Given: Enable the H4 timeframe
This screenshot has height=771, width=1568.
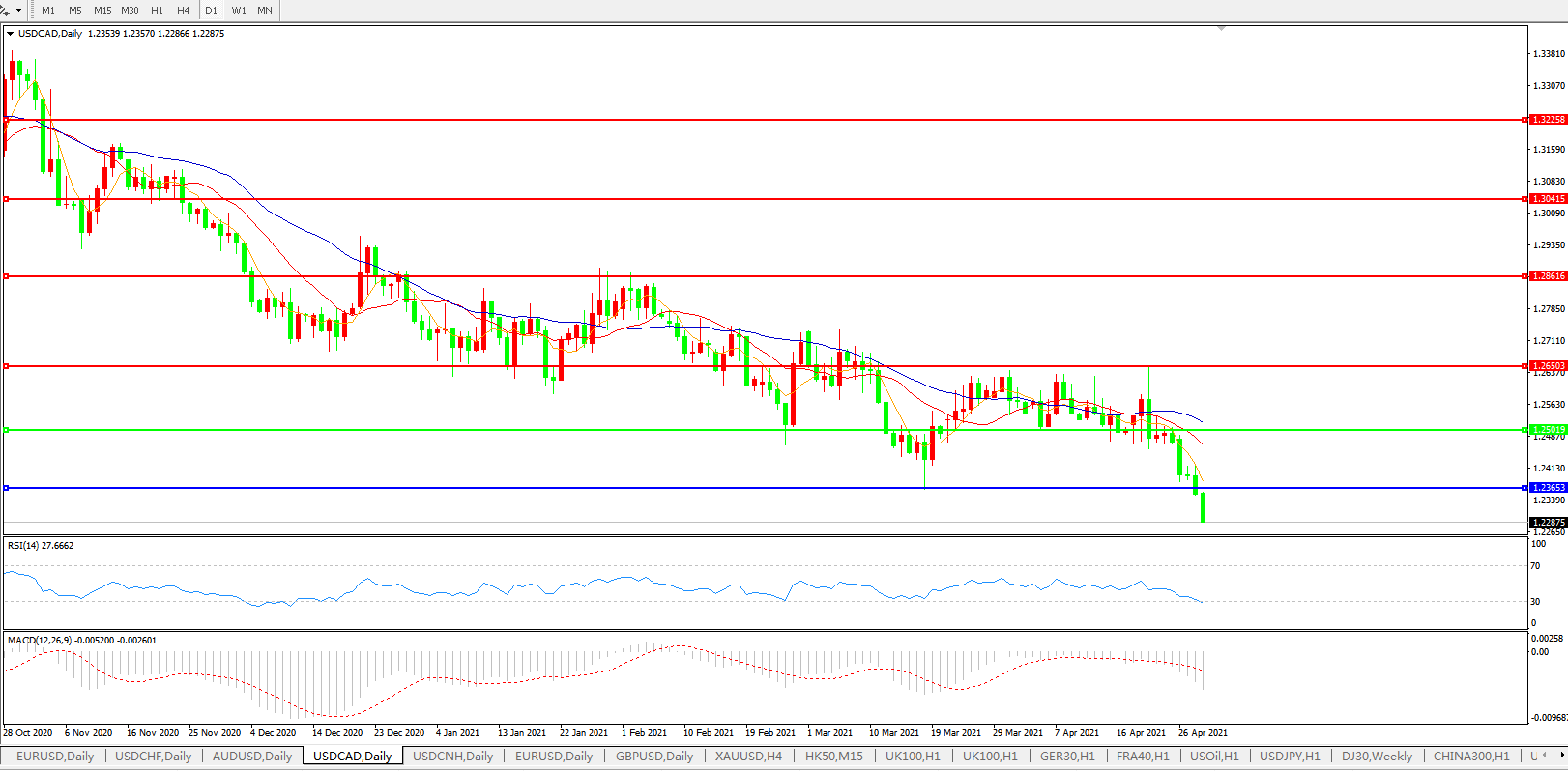Looking at the screenshot, I should (183, 11).
